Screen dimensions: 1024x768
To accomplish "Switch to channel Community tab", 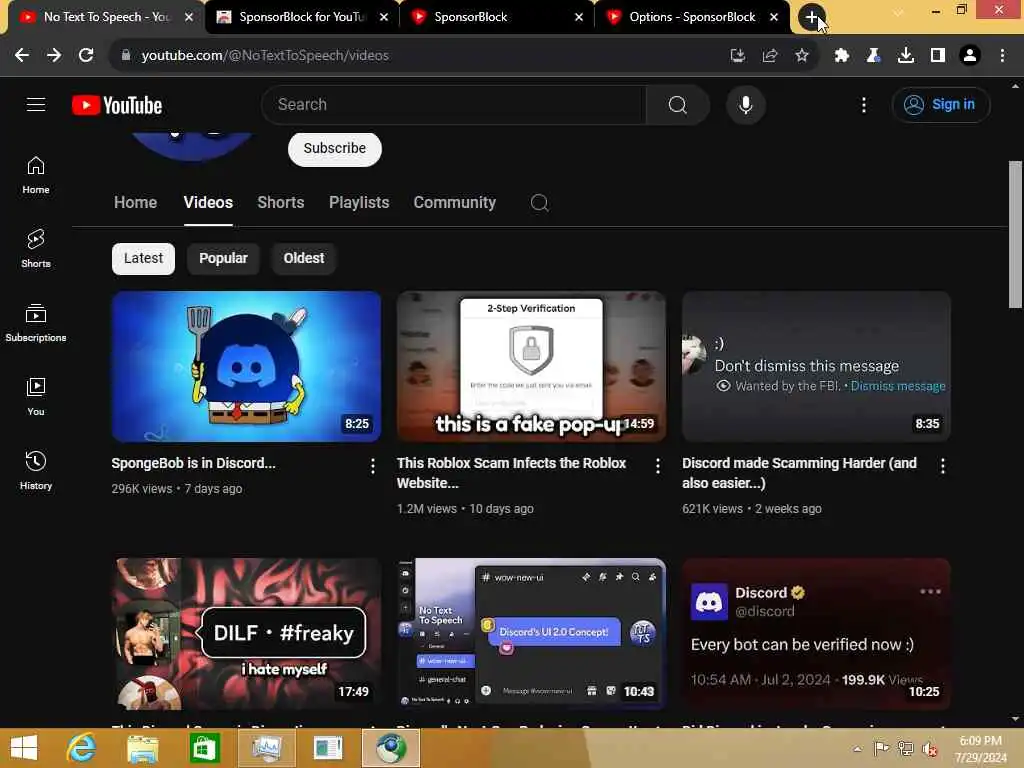I will [x=455, y=202].
